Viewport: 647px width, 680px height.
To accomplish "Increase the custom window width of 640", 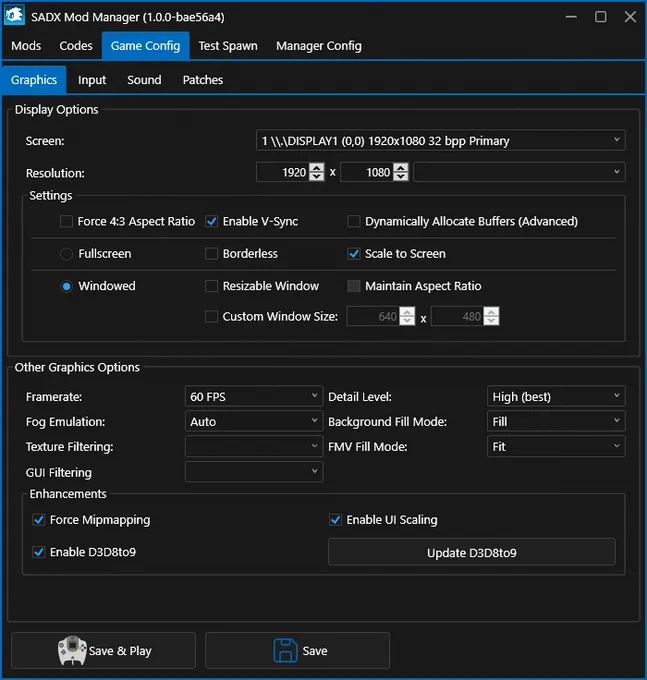I will tap(407, 311).
